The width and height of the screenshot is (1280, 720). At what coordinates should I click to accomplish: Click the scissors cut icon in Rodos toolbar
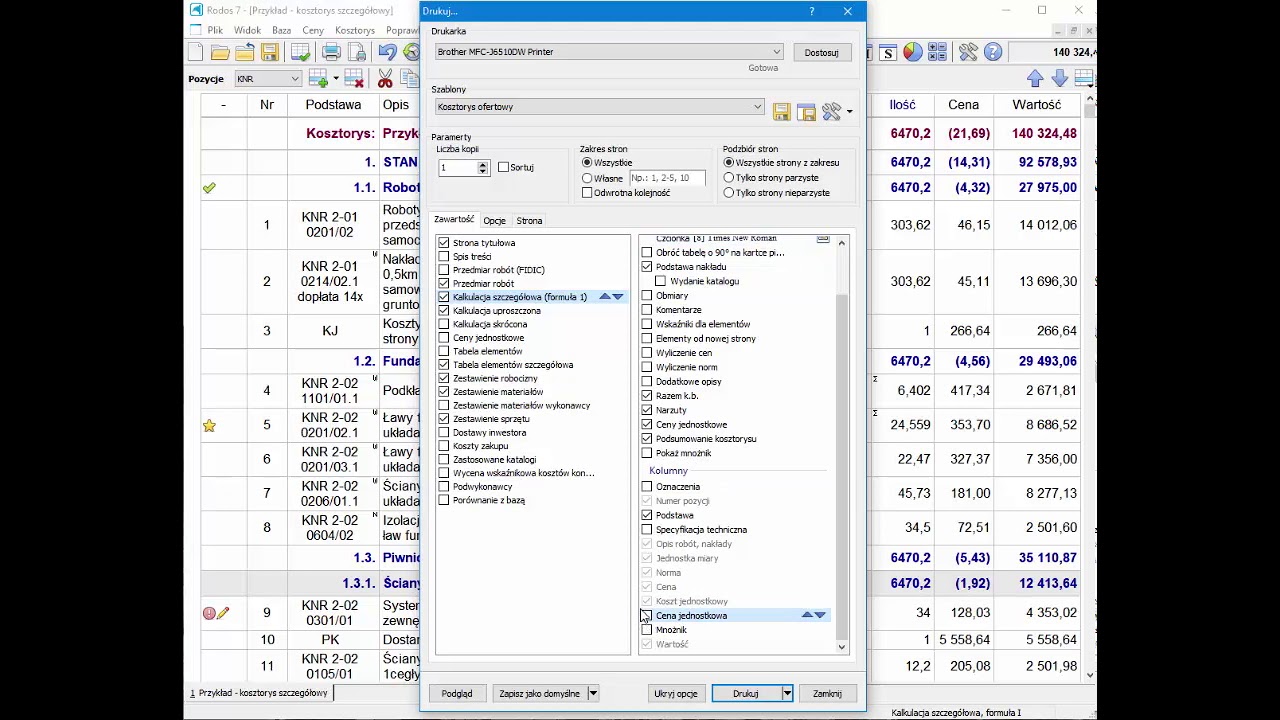[385, 78]
